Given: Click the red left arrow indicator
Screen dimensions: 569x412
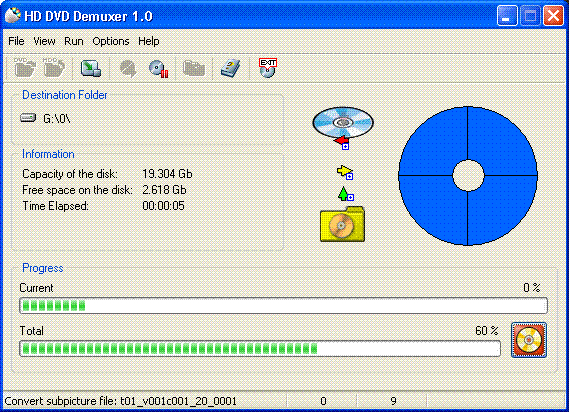Looking at the screenshot, I should pyautogui.click(x=342, y=142).
